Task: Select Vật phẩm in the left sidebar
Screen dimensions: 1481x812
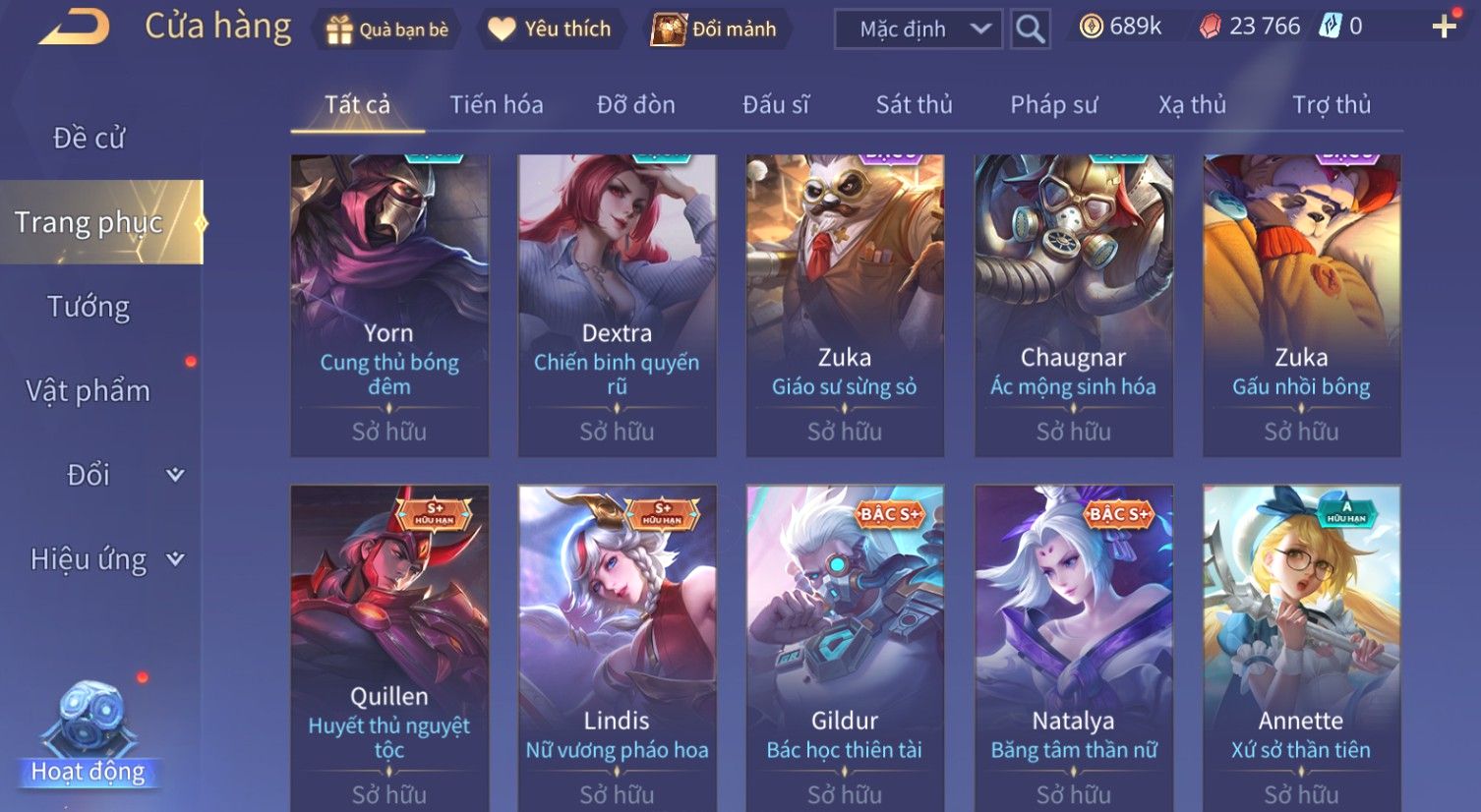Action: (x=89, y=391)
